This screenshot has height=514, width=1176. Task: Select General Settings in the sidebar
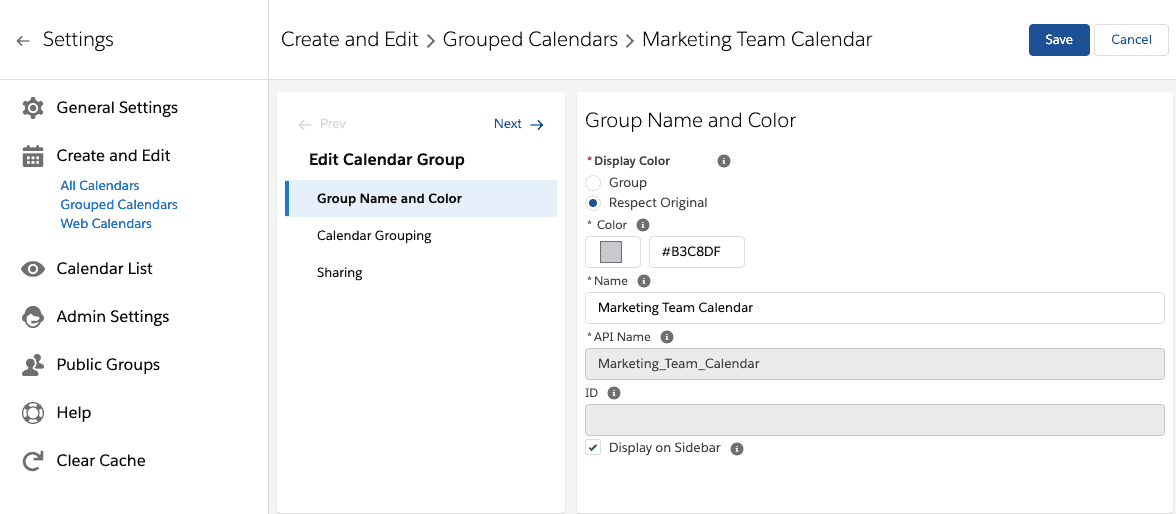117,108
